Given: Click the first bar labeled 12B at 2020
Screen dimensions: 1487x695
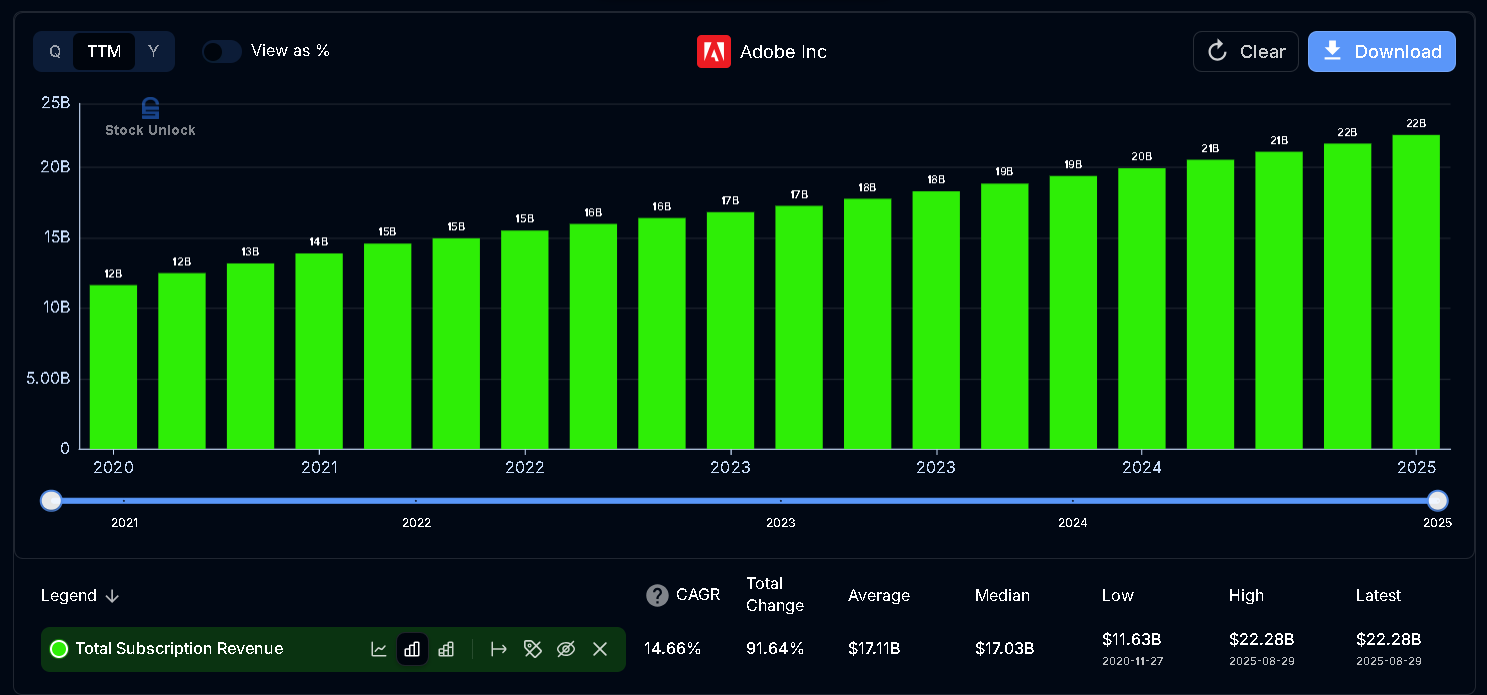Looking at the screenshot, I should (113, 367).
